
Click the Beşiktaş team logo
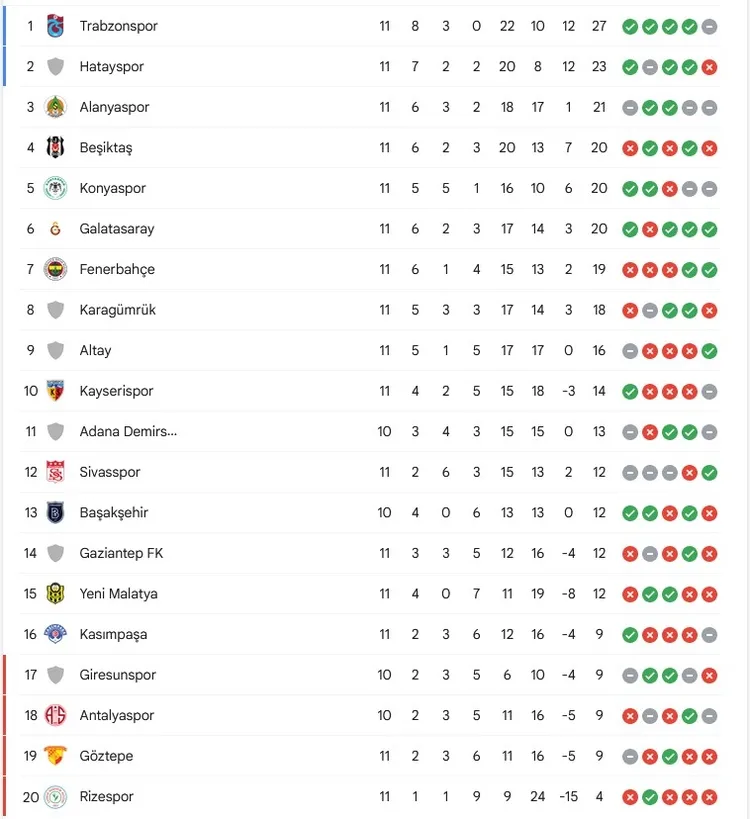click(56, 148)
